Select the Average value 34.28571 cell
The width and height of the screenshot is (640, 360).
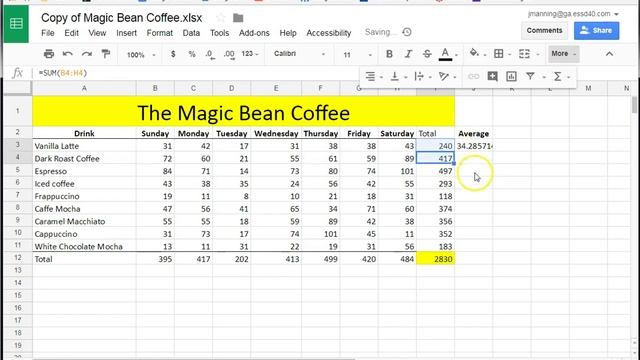pyautogui.click(x=473, y=146)
